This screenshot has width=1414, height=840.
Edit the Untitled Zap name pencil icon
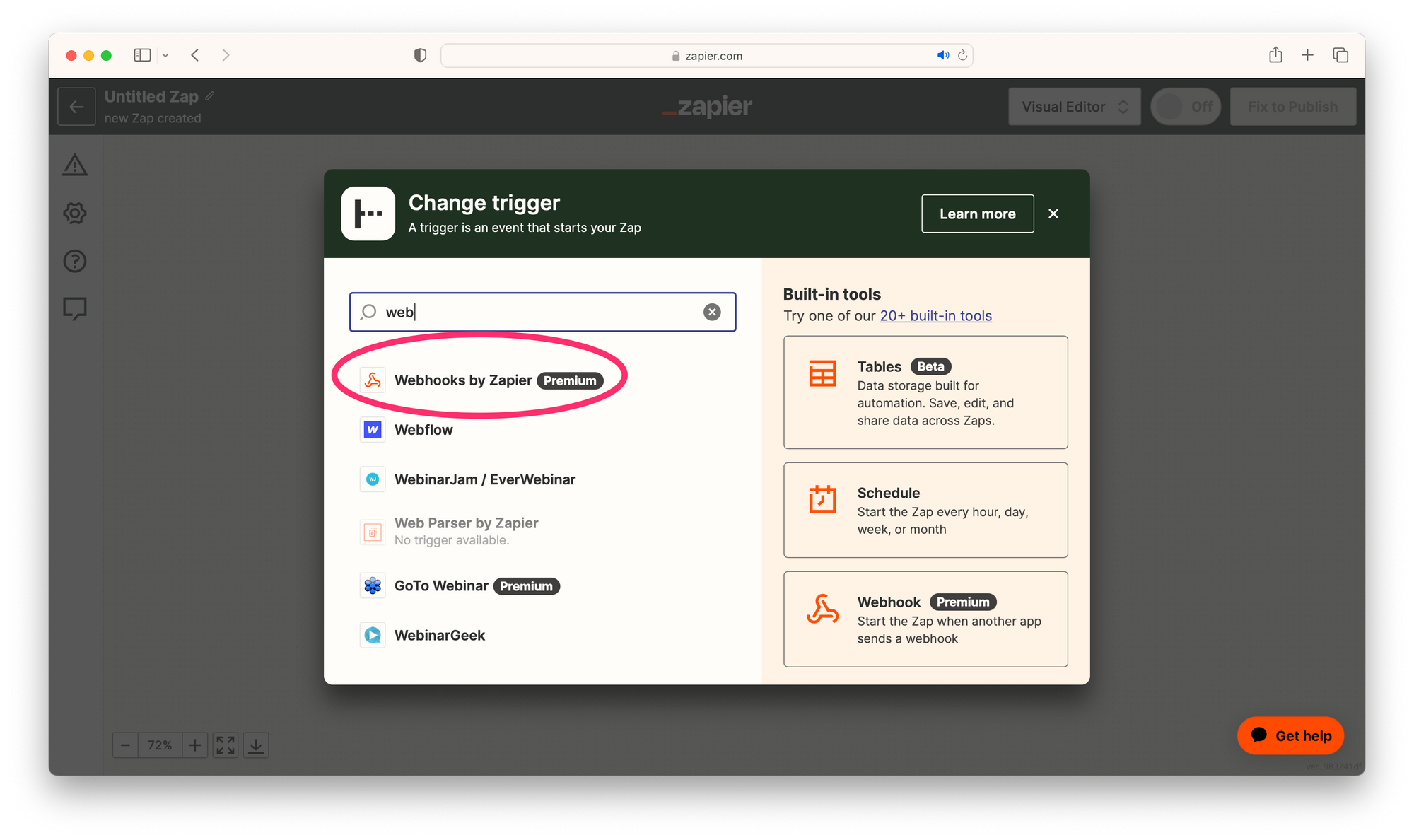tap(210, 96)
